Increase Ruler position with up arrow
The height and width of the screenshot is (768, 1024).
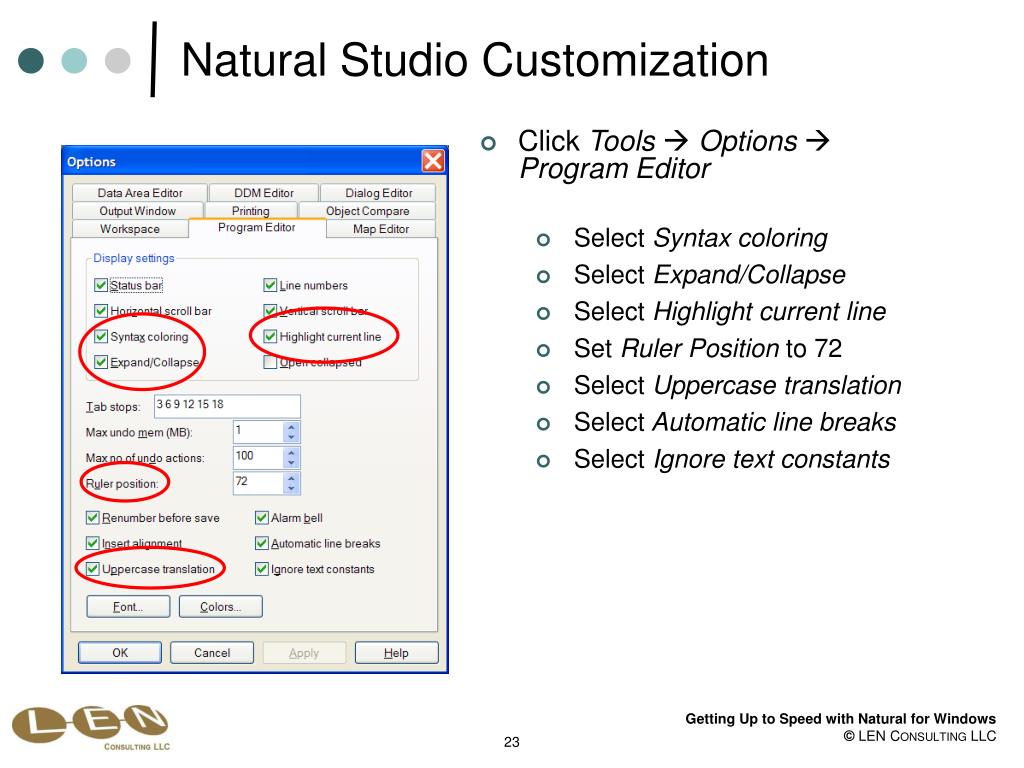click(x=291, y=477)
